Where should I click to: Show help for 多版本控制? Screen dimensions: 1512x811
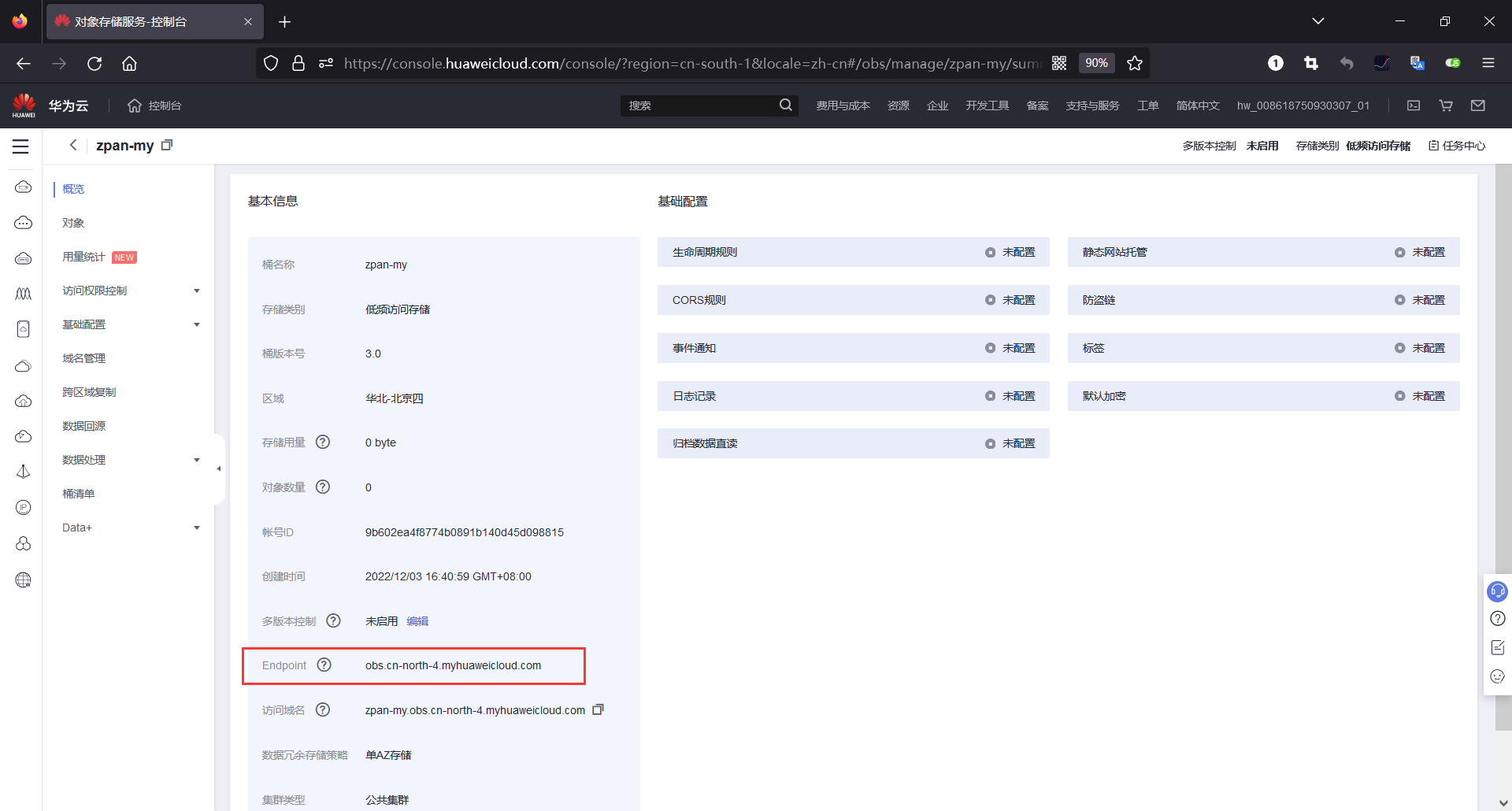click(334, 621)
